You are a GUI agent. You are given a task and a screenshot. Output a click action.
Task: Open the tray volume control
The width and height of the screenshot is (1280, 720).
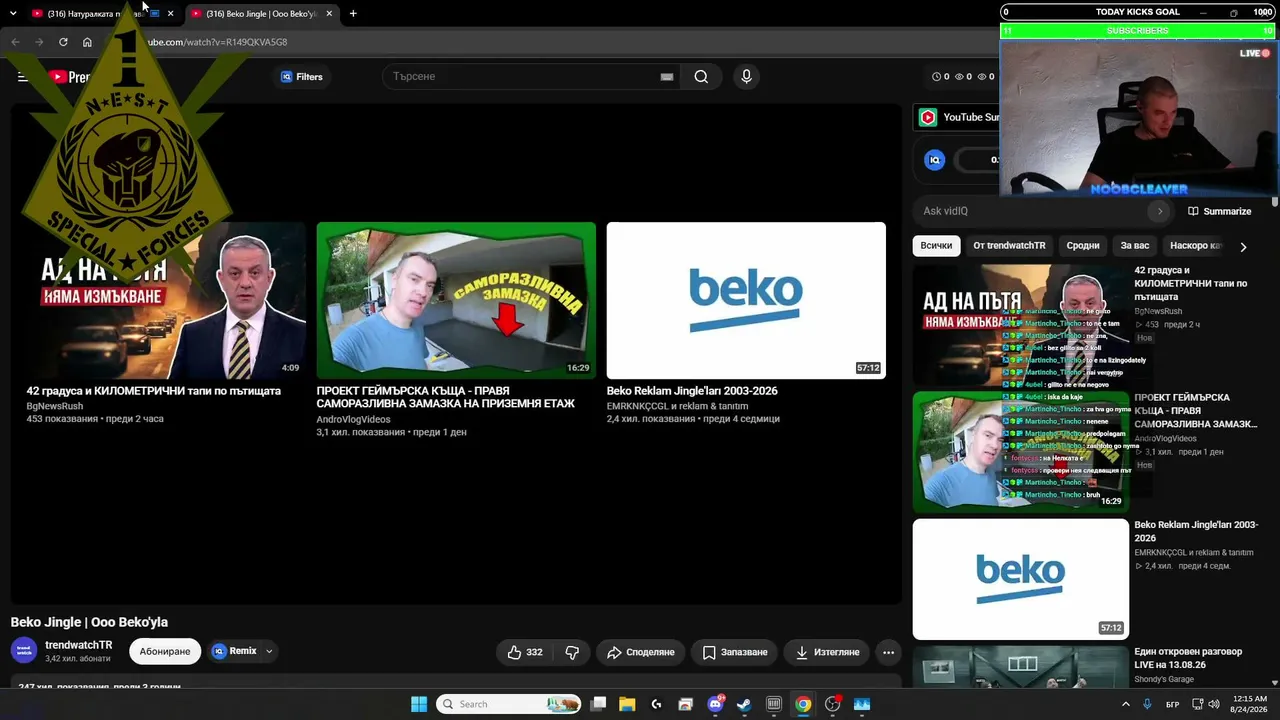[1214, 704]
